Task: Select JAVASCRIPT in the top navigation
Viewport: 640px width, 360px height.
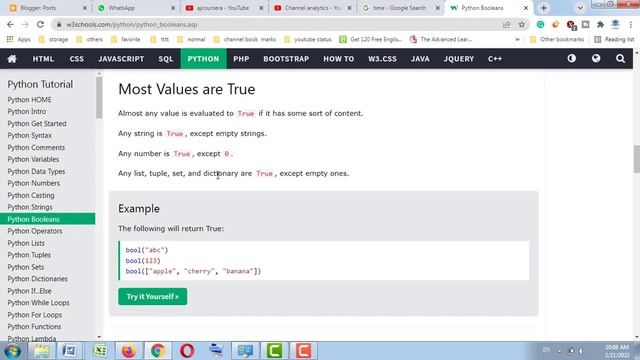Action: 121,59
